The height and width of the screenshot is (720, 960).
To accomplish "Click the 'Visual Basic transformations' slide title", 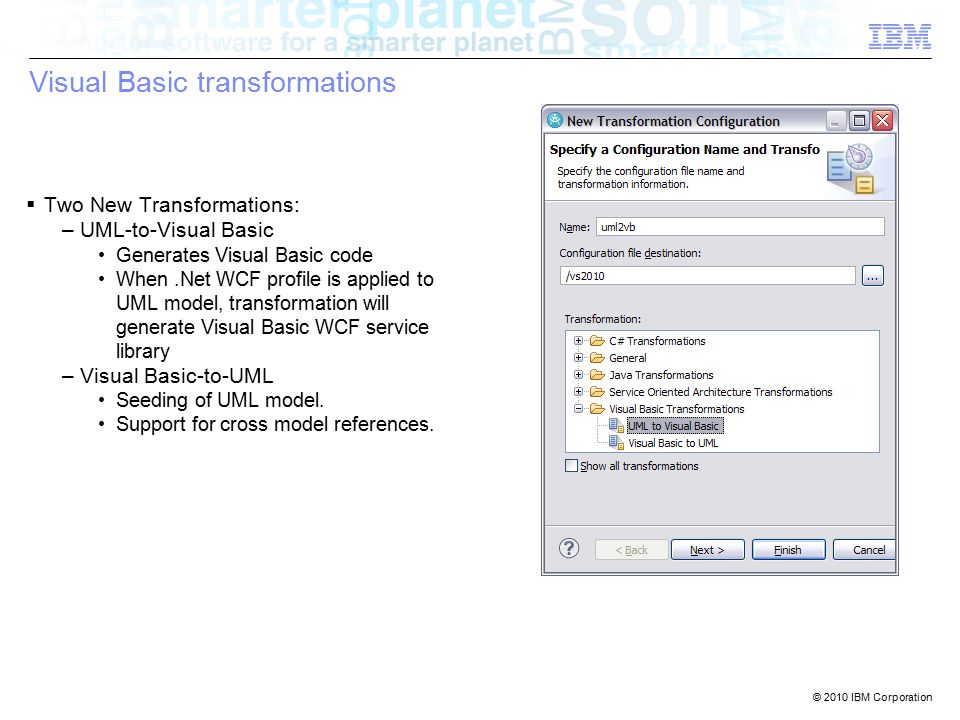I will coord(212,83).
